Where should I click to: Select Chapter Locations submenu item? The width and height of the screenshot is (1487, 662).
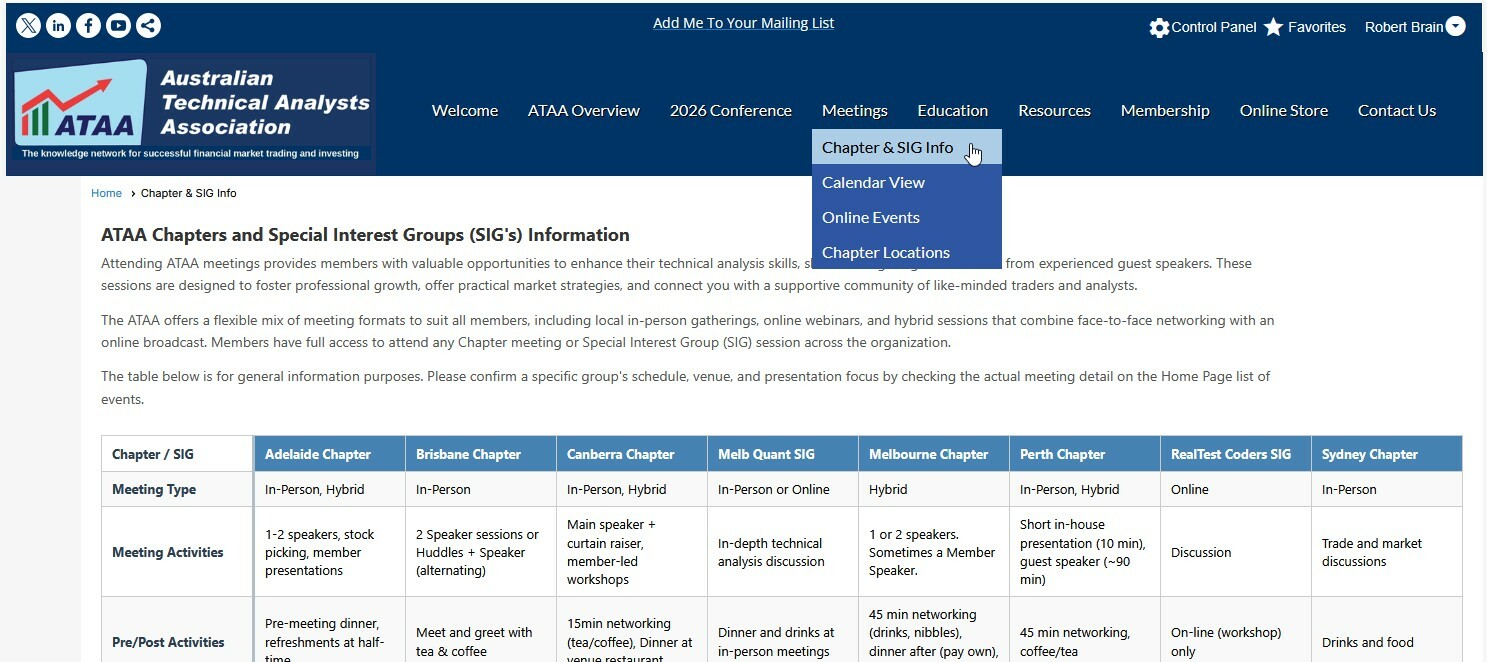pos(906,252)
